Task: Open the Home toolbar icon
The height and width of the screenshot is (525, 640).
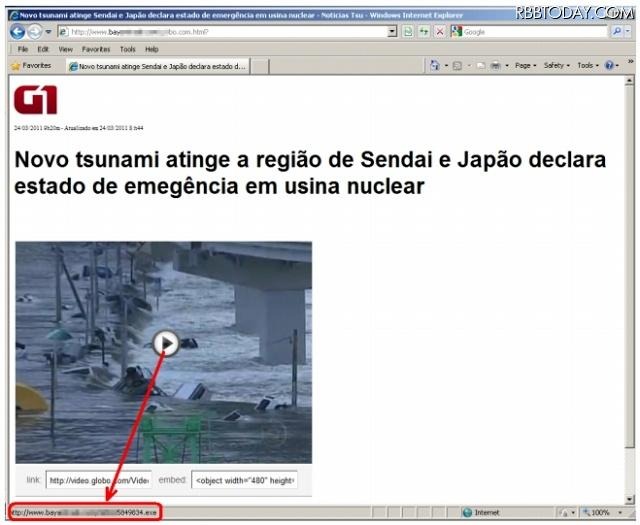Action: tap(436, 65)
